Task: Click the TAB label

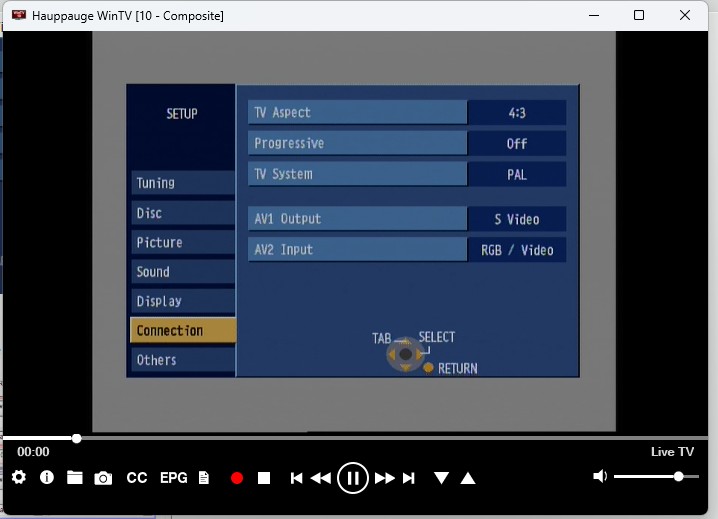Action: (381, 339)
